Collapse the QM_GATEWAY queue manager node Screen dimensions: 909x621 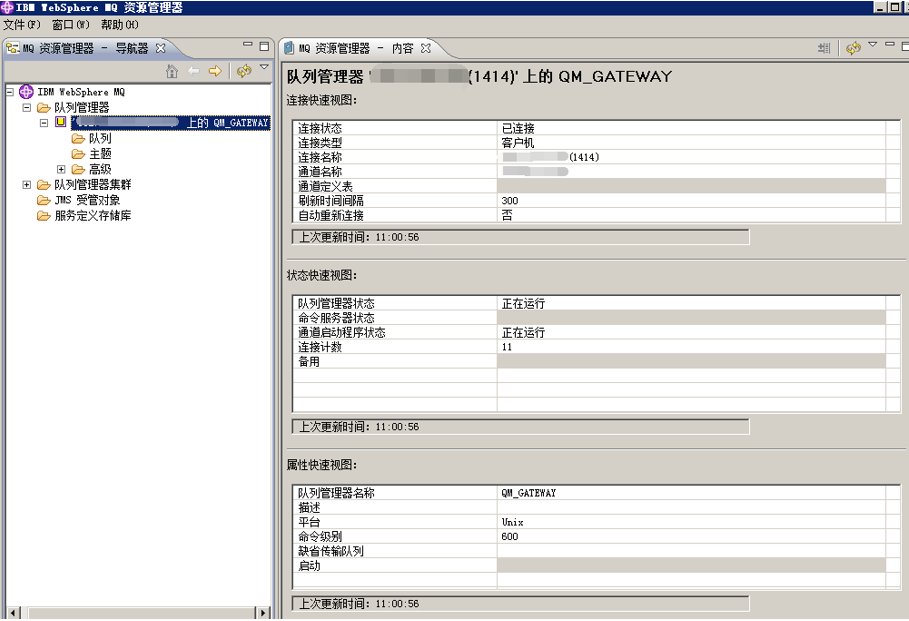coord(43,122)
